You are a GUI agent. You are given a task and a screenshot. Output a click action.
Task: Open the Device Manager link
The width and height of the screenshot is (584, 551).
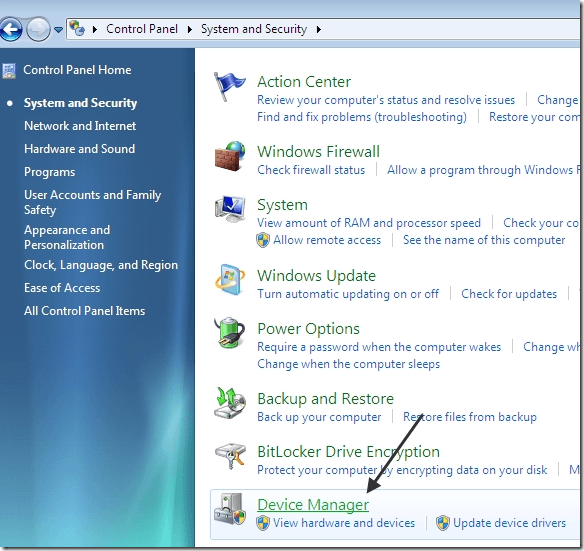pyautogui.click(x=313, y=505)
